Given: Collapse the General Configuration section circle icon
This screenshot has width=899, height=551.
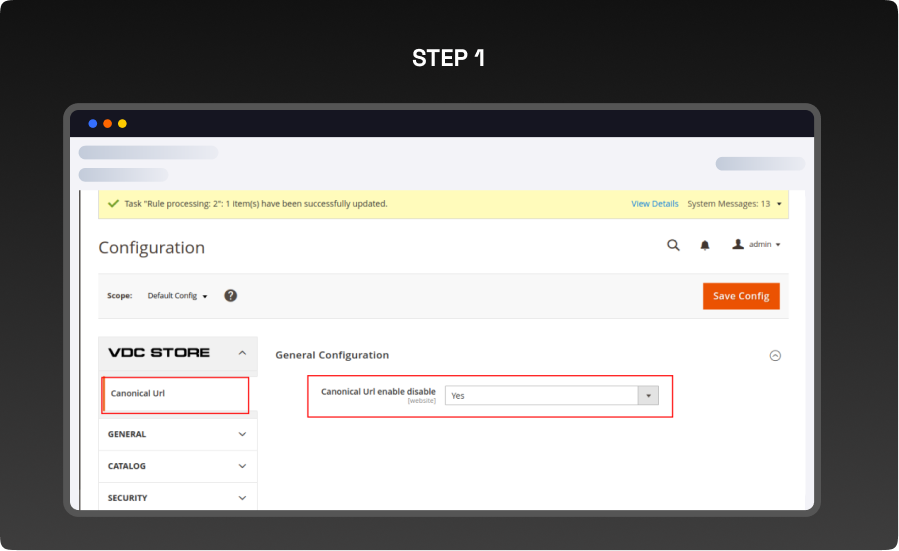Looking at the screenshot, I should click(x=774, y=355).
